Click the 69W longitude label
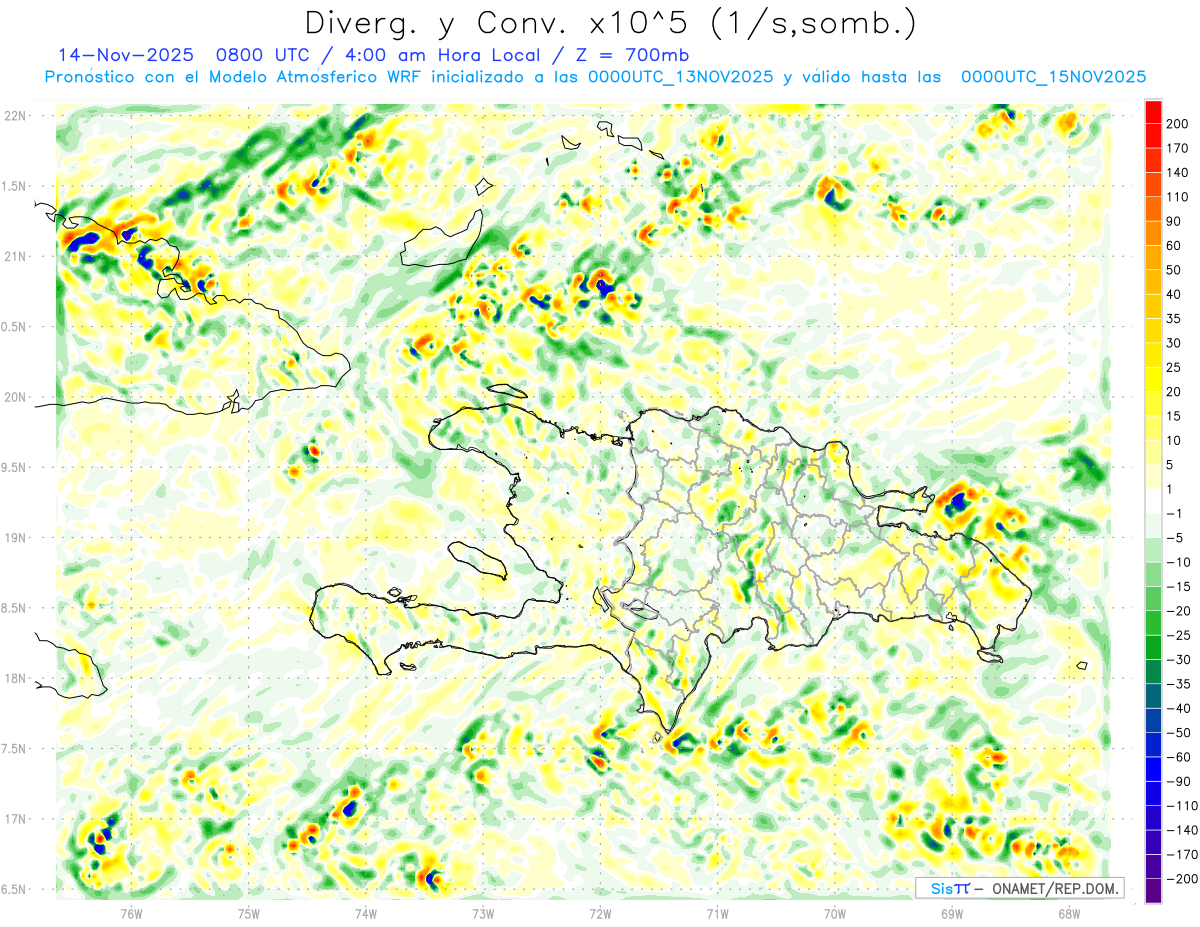The width and height of the screenshot is (1200, 927). point(952,913)
